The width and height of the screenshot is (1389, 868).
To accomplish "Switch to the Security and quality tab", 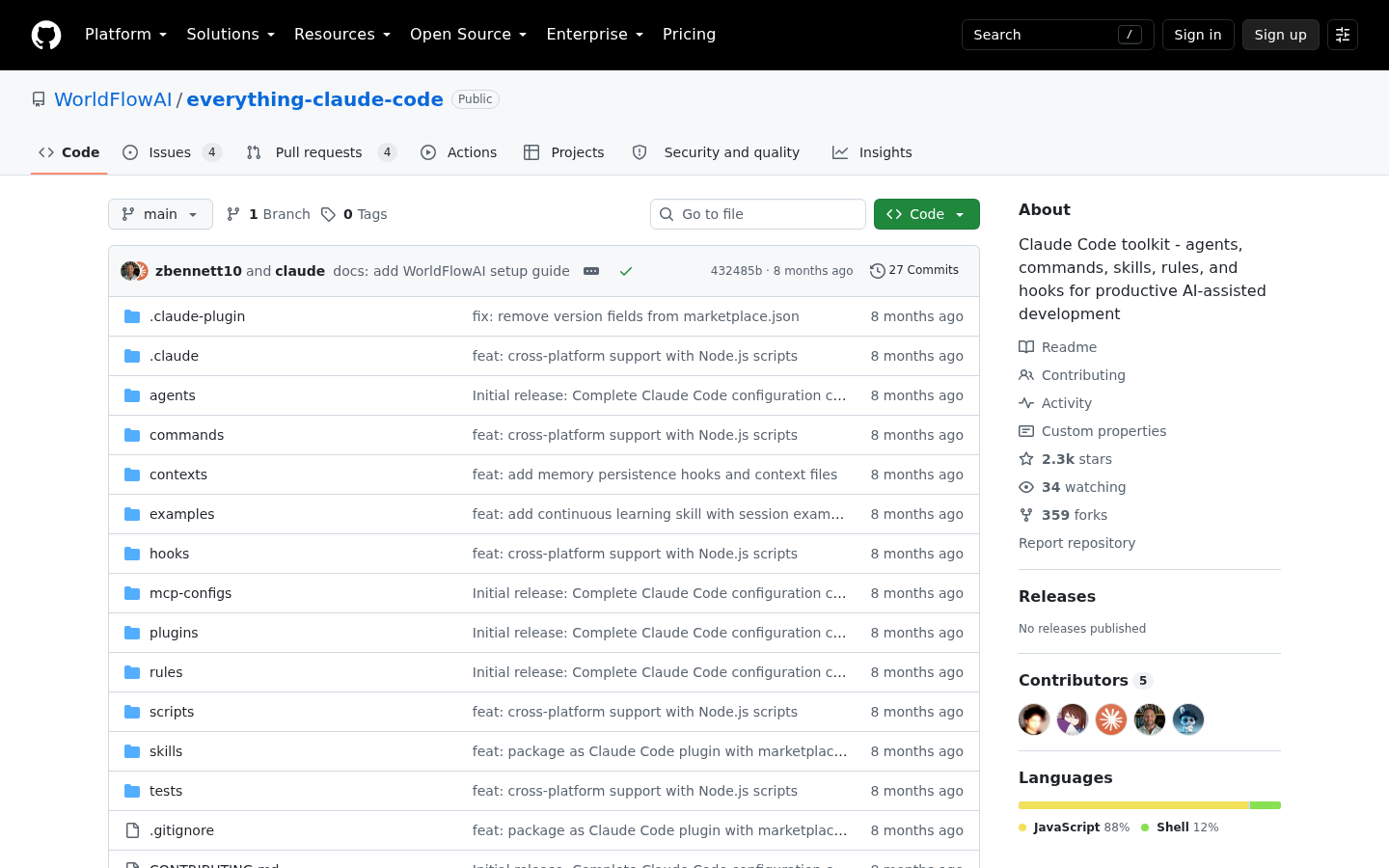I will click(717, 152).
